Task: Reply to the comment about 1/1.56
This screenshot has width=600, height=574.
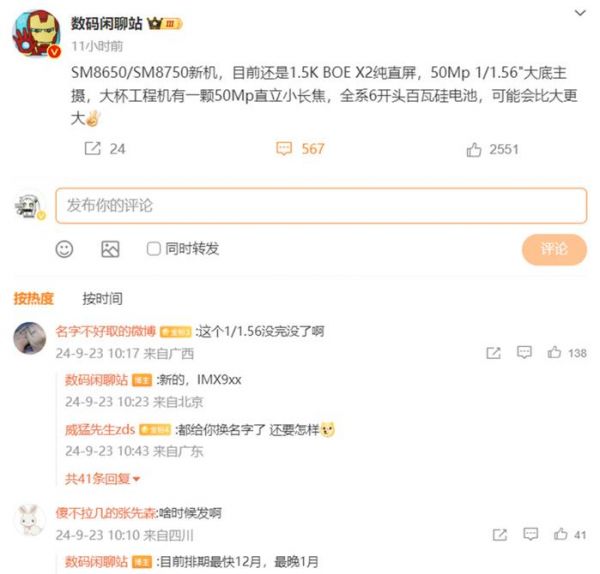Action: tap(524, 352)
